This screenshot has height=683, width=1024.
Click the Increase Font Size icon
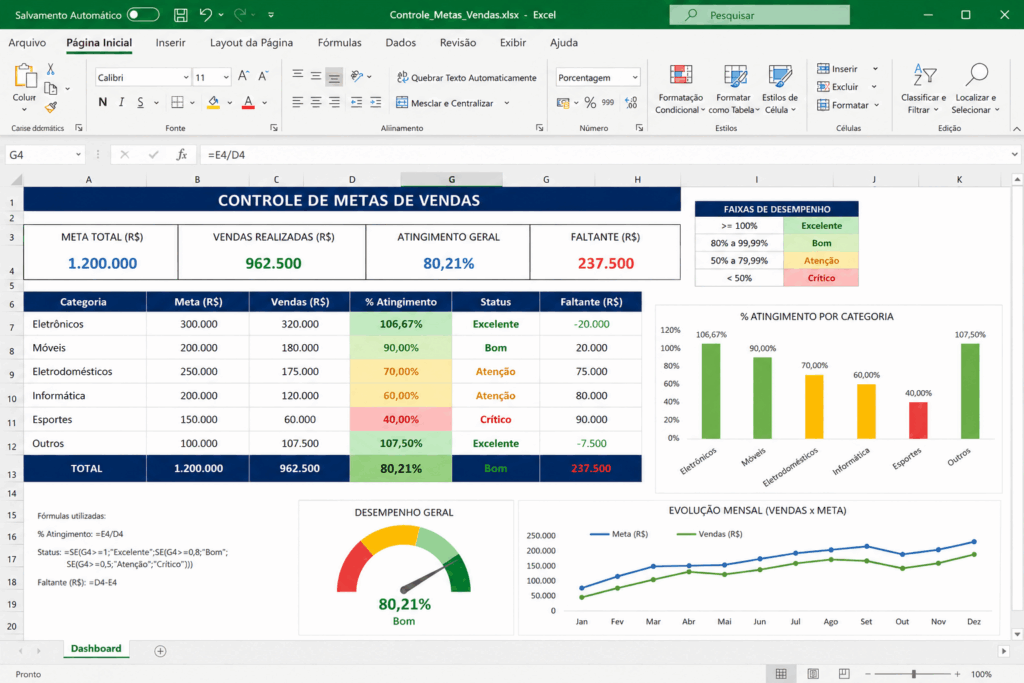tap(243, 76)
